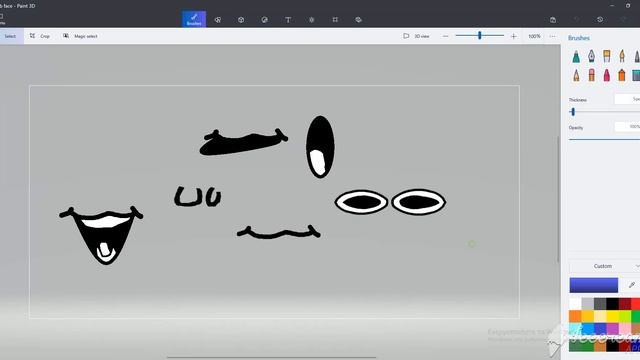Image resolution: width=640 pixels, height=360 pixels.
Task: Open the Text tool
Action: 288,20
